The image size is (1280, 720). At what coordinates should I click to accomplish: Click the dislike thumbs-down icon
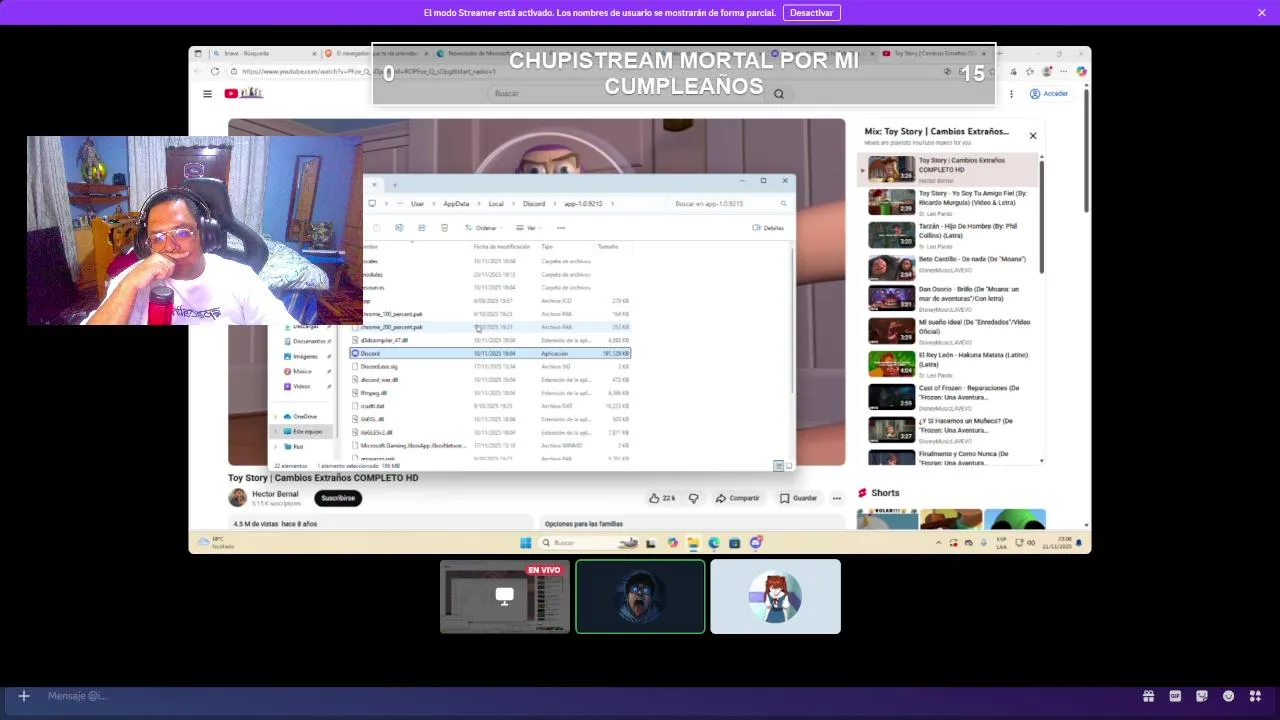coord(693,498)
